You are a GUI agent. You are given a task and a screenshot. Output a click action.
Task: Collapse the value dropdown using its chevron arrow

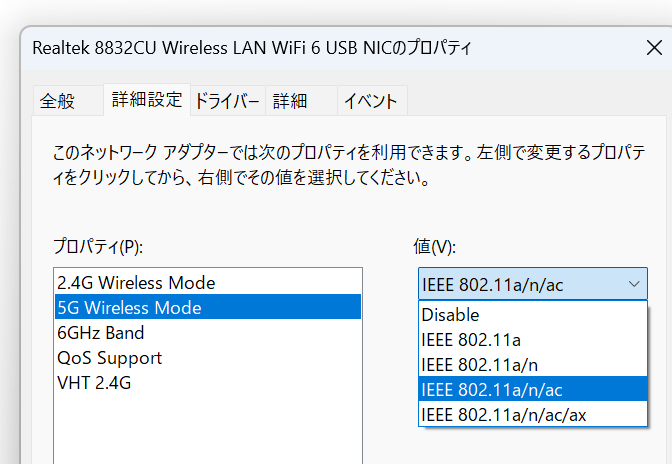[634, 284]
